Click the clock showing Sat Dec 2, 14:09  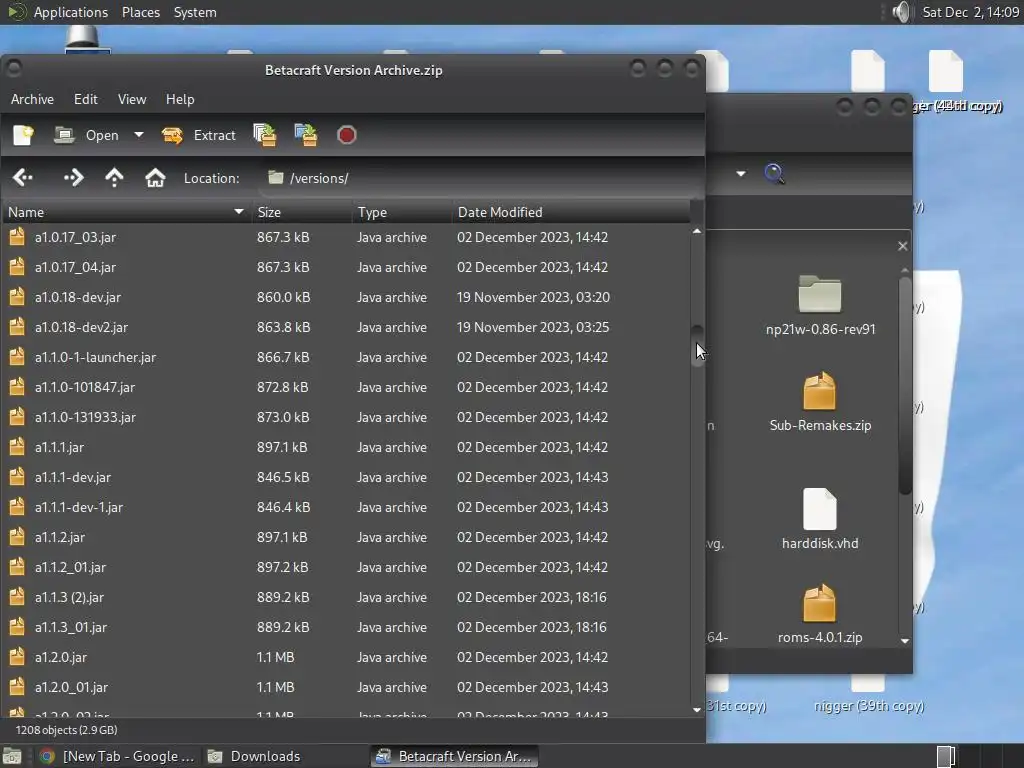click(970, 12)
